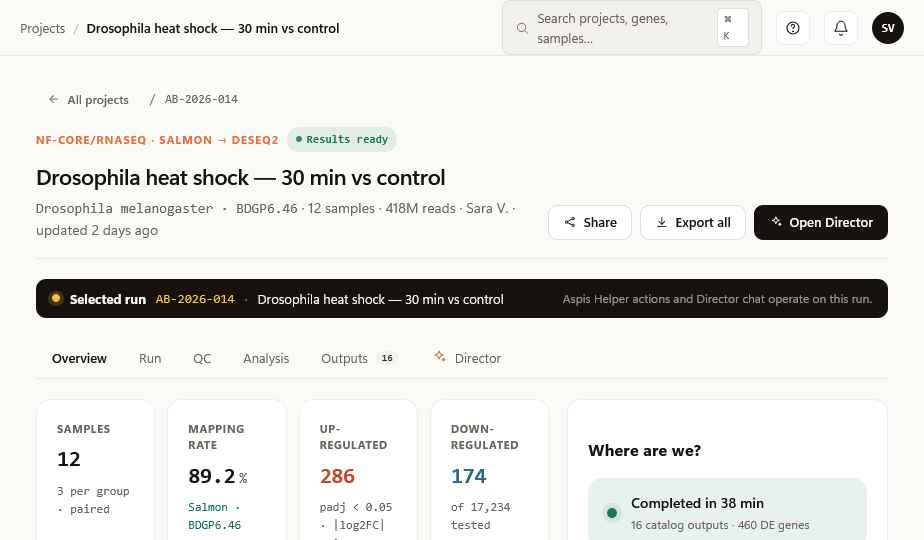Click the Salmon · BDGP6.46 label
Image resolution: width=924 pixels, height=540 pixels.
pos(214,516)
